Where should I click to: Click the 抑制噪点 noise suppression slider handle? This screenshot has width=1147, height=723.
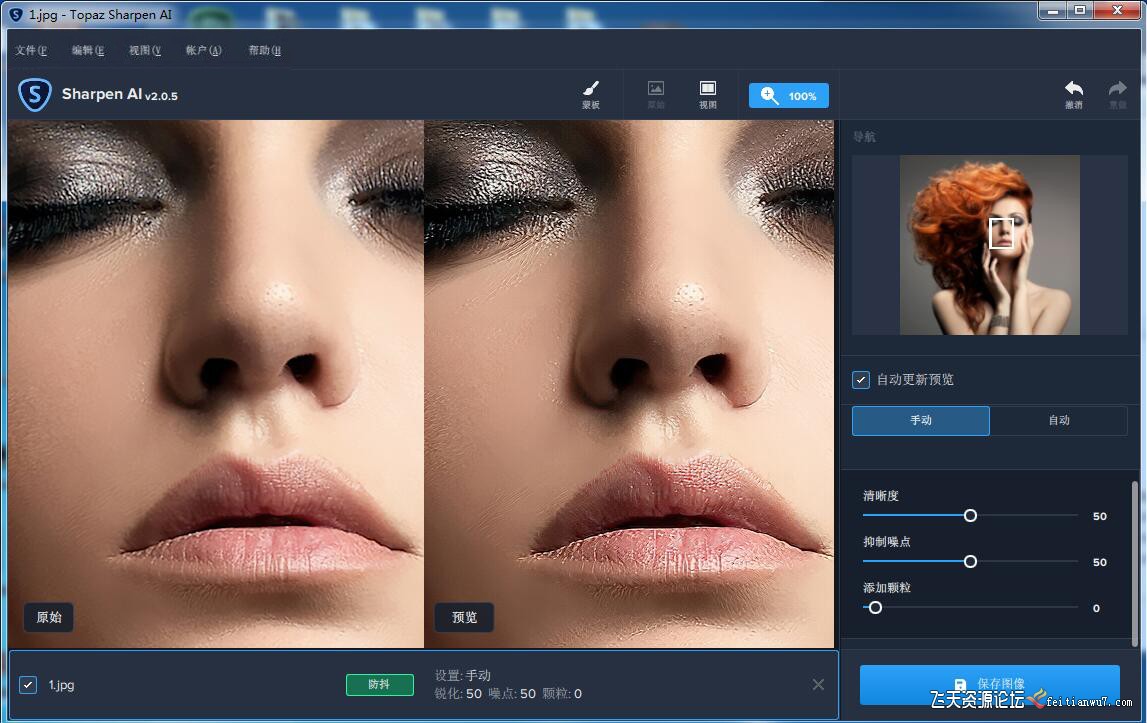click(970, 562)
